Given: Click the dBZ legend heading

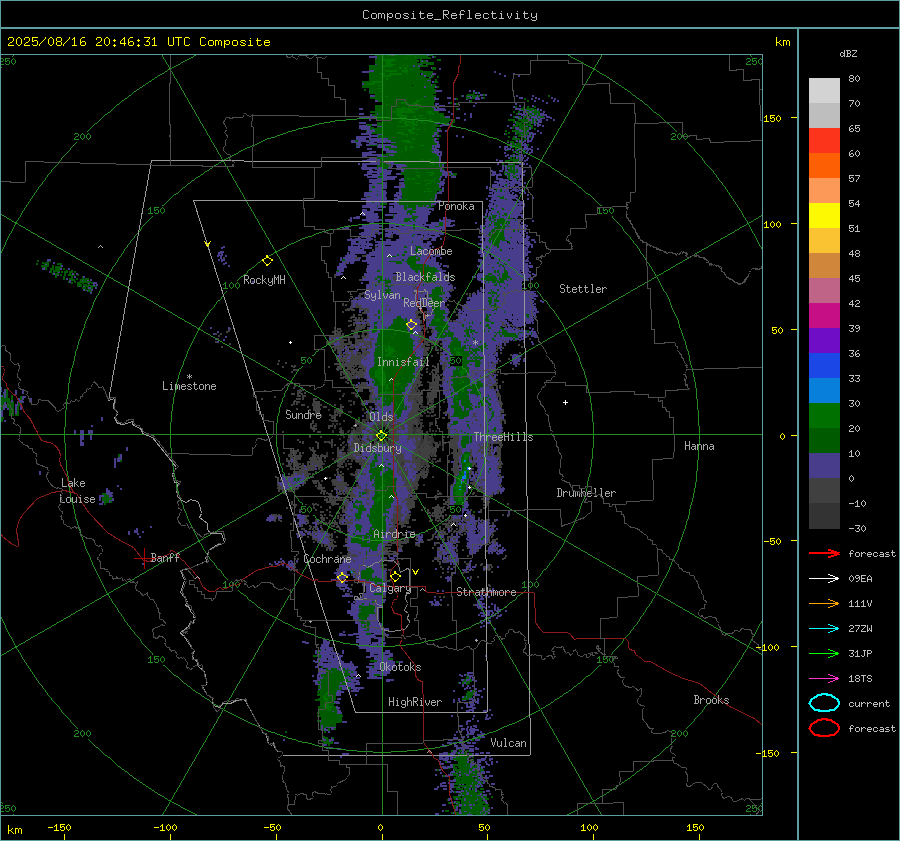Looking at the screenshot, I should point(848,54).
